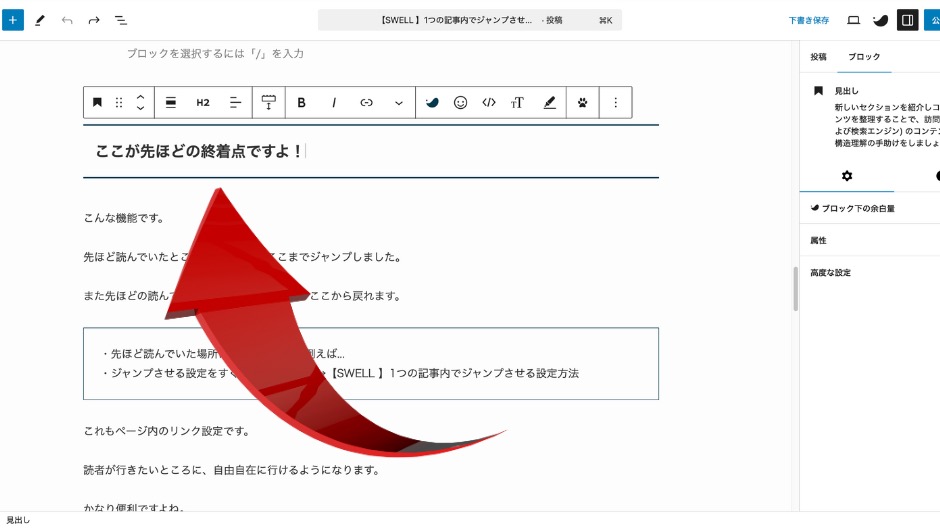Toggle italic formatting
The image size is (940, 528).
coord(334,102)
